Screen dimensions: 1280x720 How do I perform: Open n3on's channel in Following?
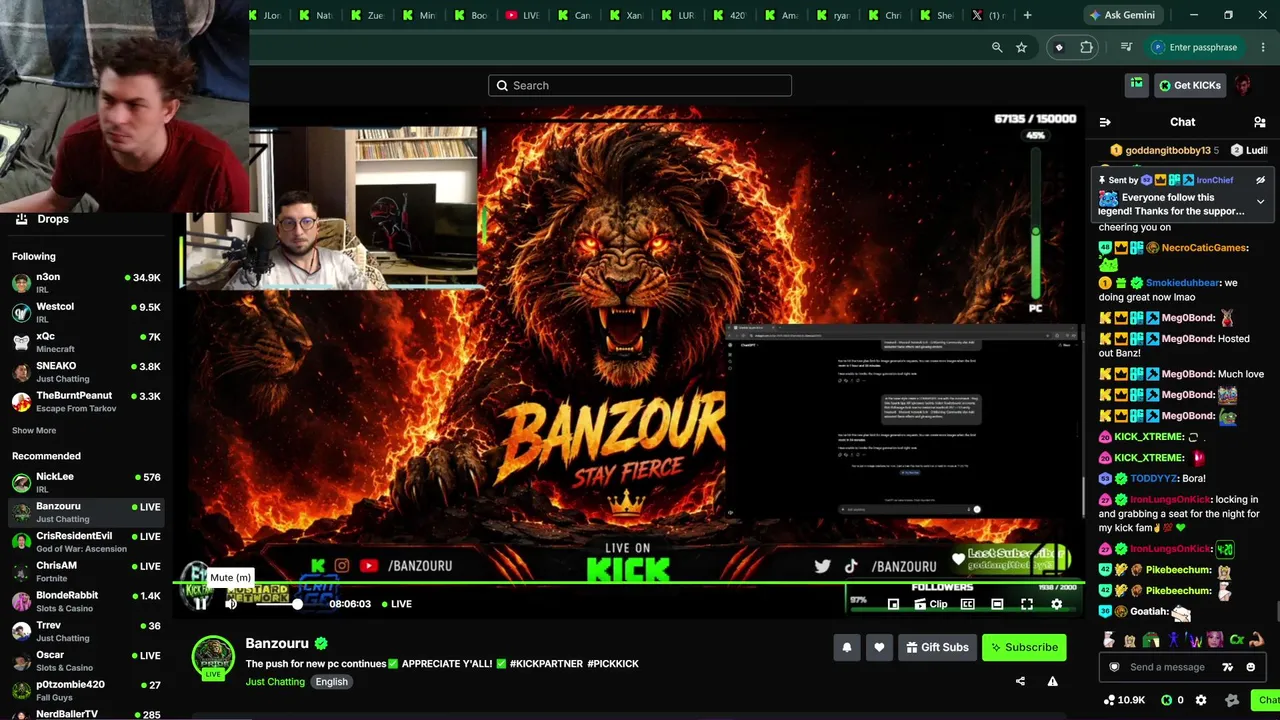click(86, 283)
